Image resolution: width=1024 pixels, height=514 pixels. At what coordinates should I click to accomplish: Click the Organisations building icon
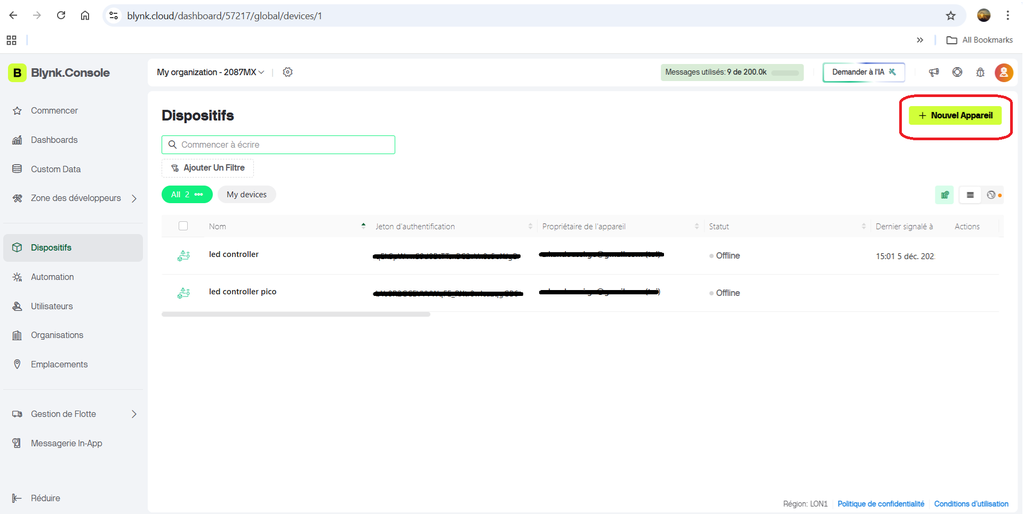[17, 335]
